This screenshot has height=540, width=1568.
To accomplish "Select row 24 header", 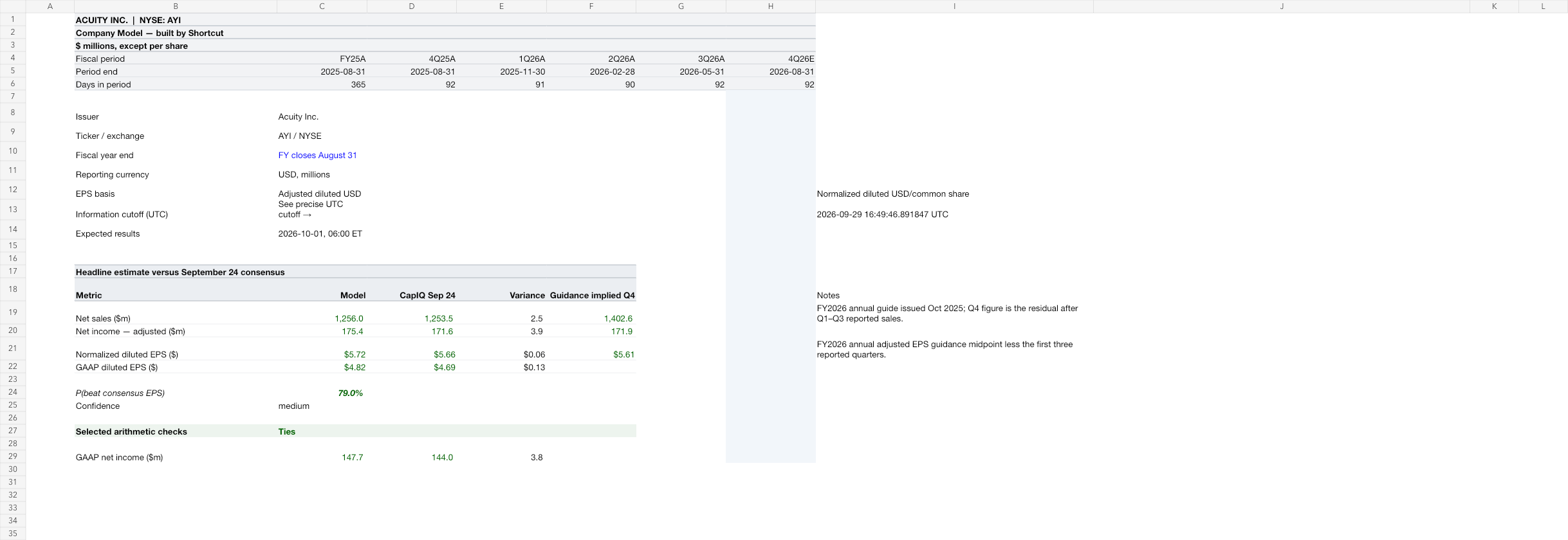I will (x=13, y=392).
